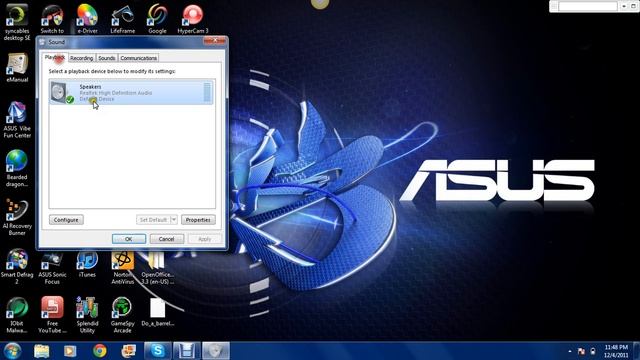Click the power tray icon
Image resolution: width=640 pixels, height=360 pixels.
[593, 351]
